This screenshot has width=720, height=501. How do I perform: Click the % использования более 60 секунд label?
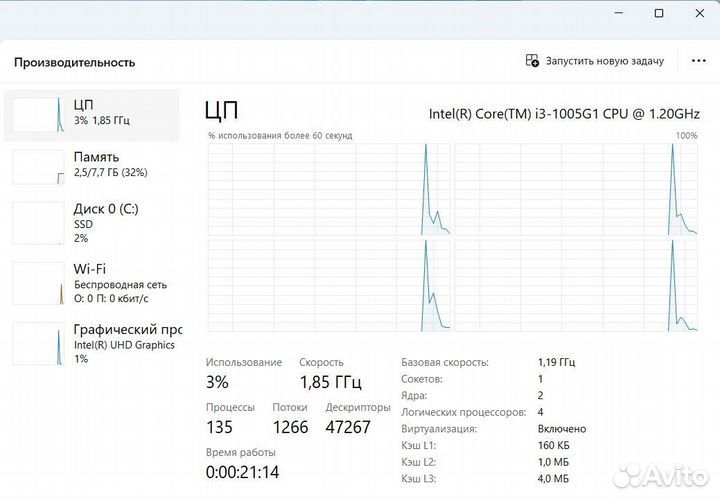280,135
